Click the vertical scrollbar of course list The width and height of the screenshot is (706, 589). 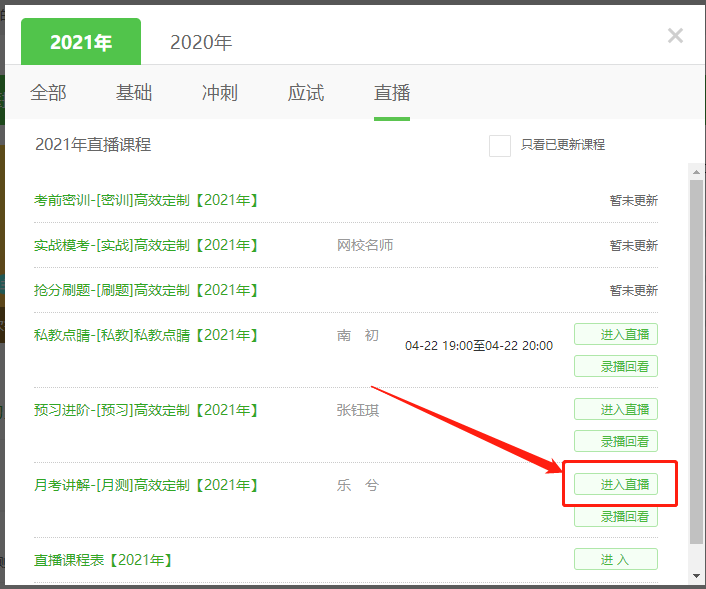(696, 360)
